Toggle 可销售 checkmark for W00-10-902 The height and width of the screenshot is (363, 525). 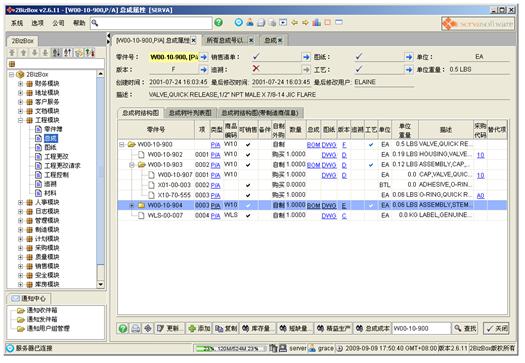[x=248, y=155]
